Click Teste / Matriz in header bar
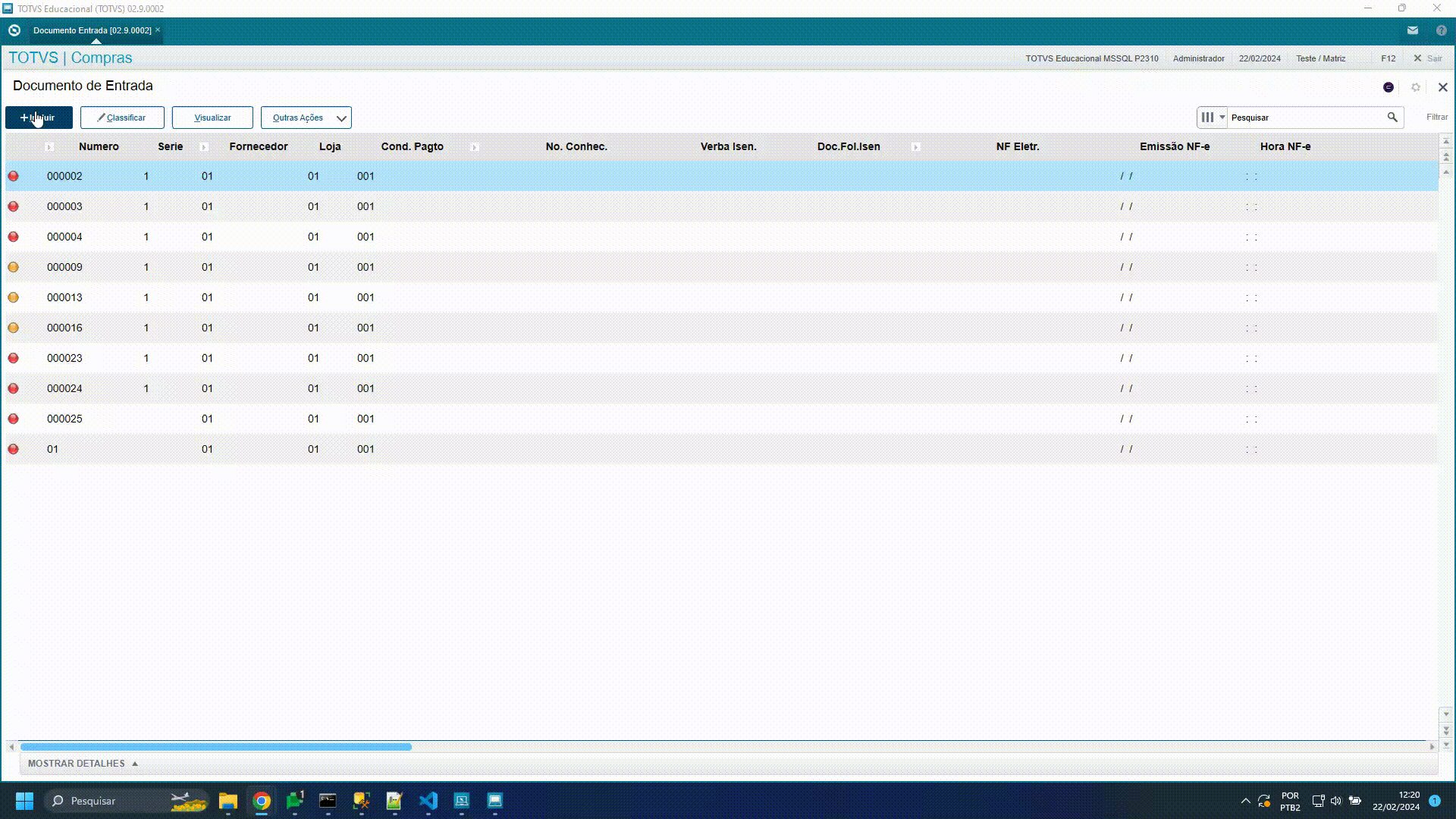 coord(1321,58)
